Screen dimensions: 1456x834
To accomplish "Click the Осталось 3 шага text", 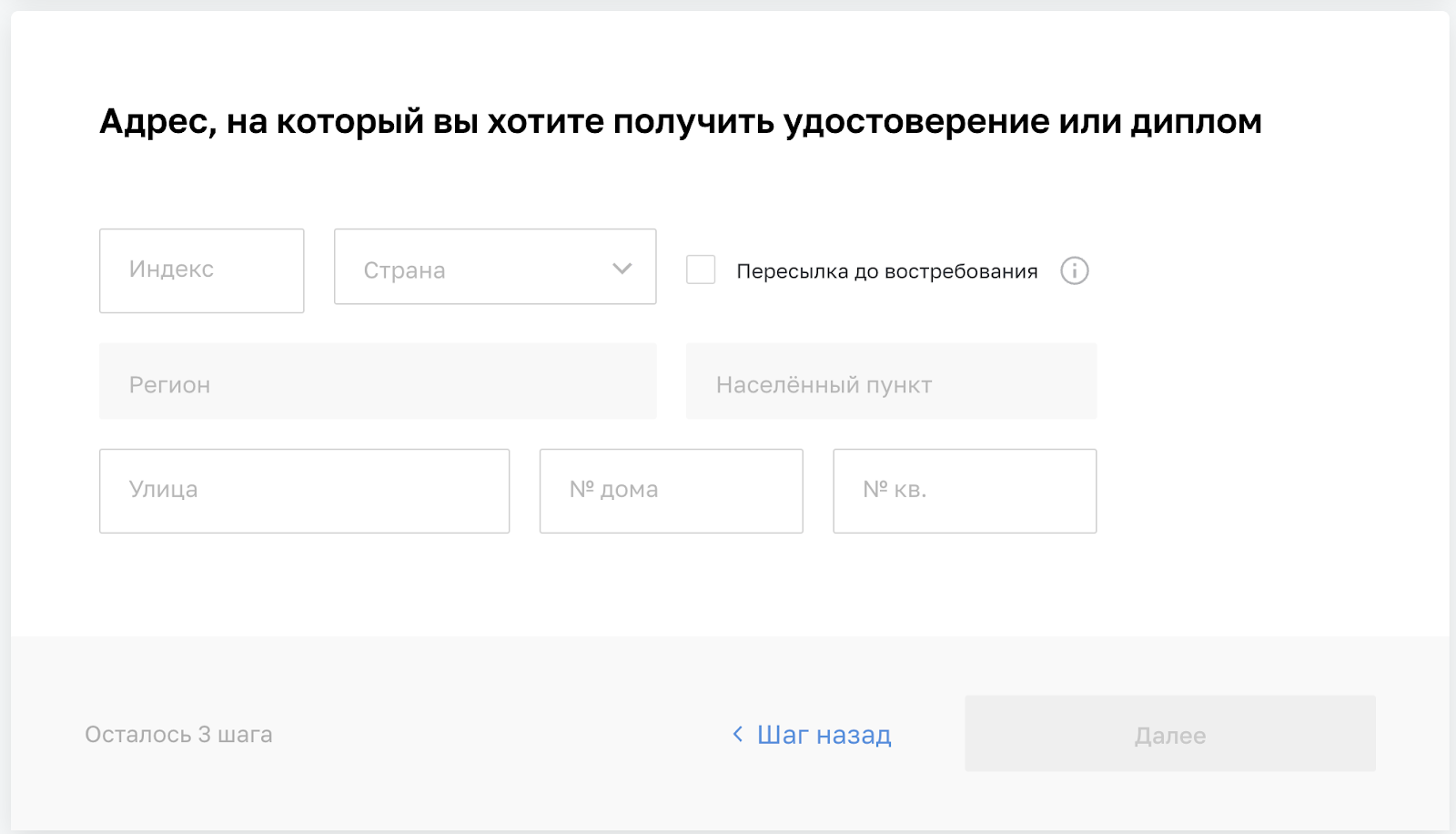I will click(x=178, y=735).
